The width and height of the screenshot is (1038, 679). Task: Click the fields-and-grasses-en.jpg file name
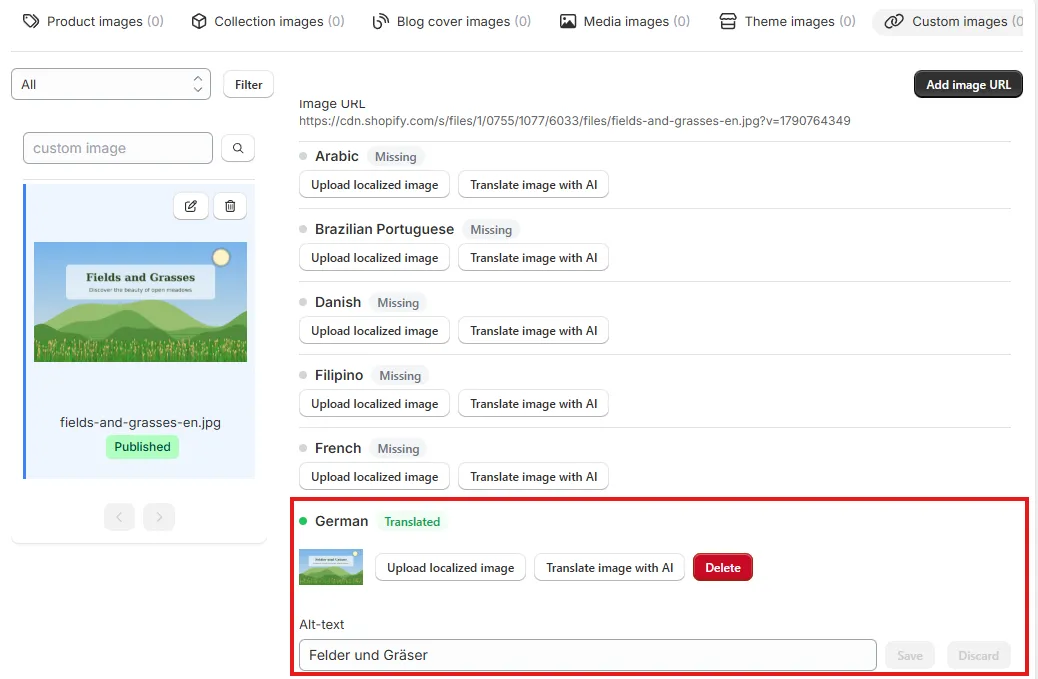pos(140,422)
